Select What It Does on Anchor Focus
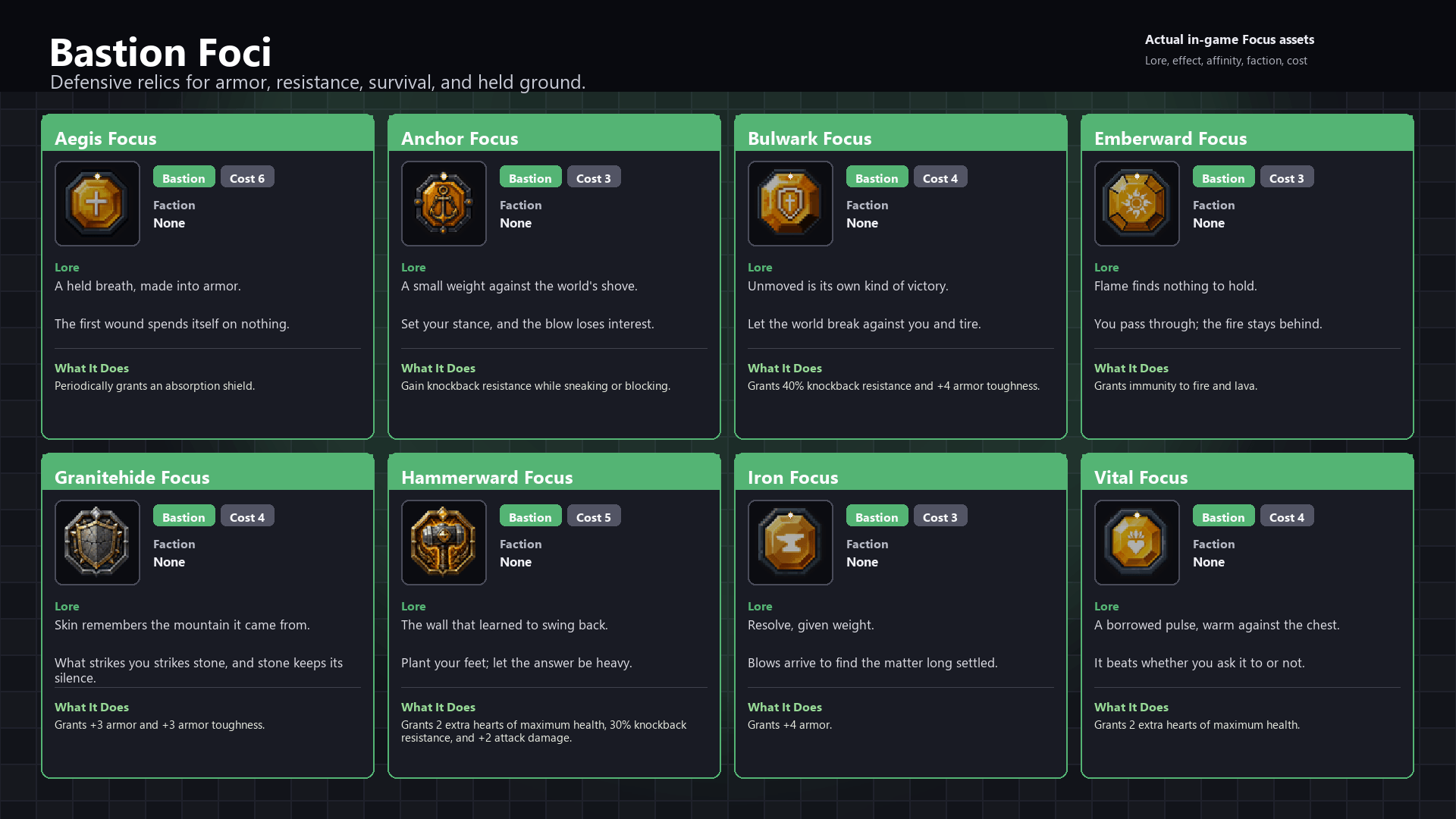 tap(438, 368)
